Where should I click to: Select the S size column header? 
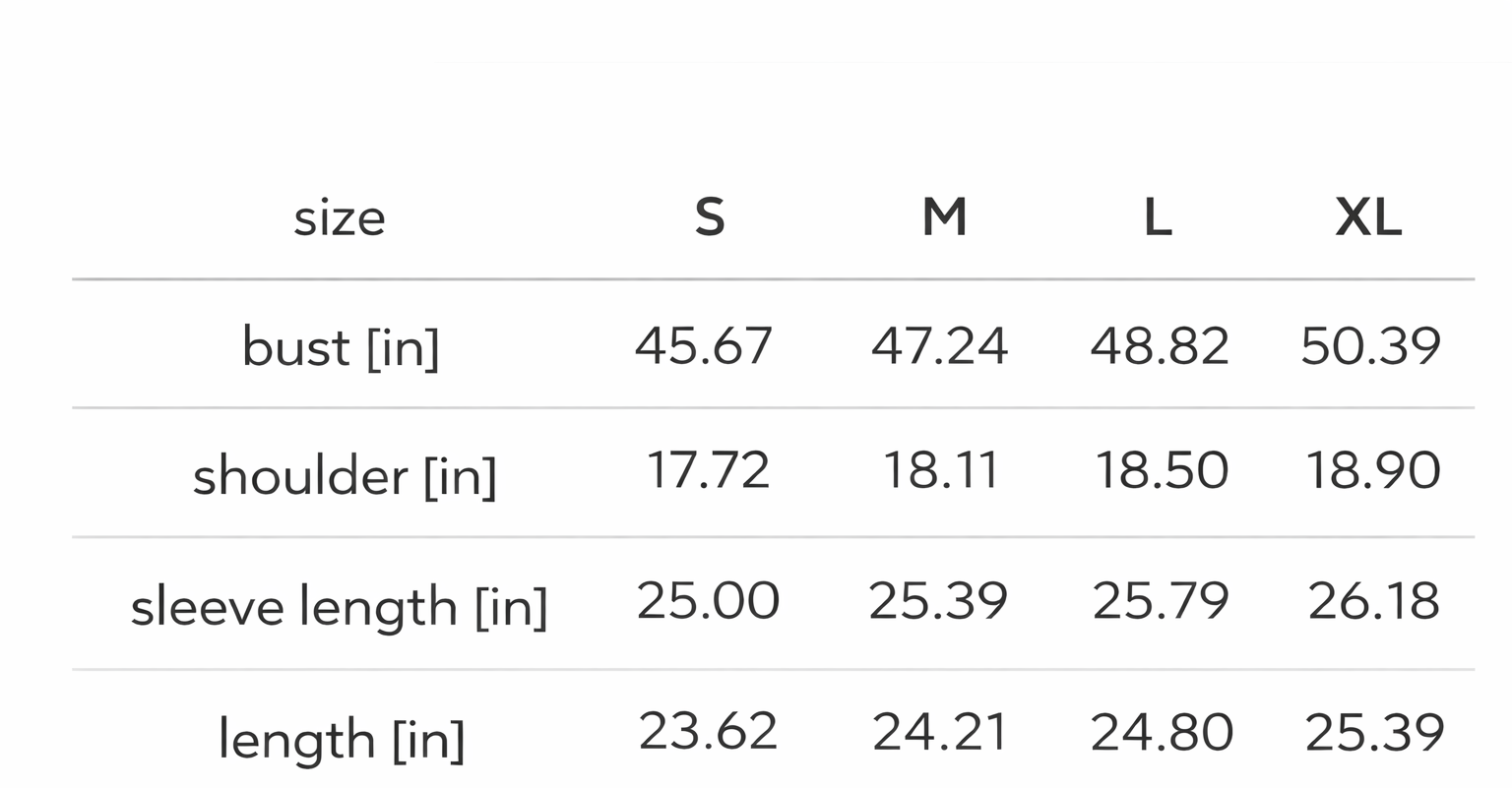[x=710, y=217]
